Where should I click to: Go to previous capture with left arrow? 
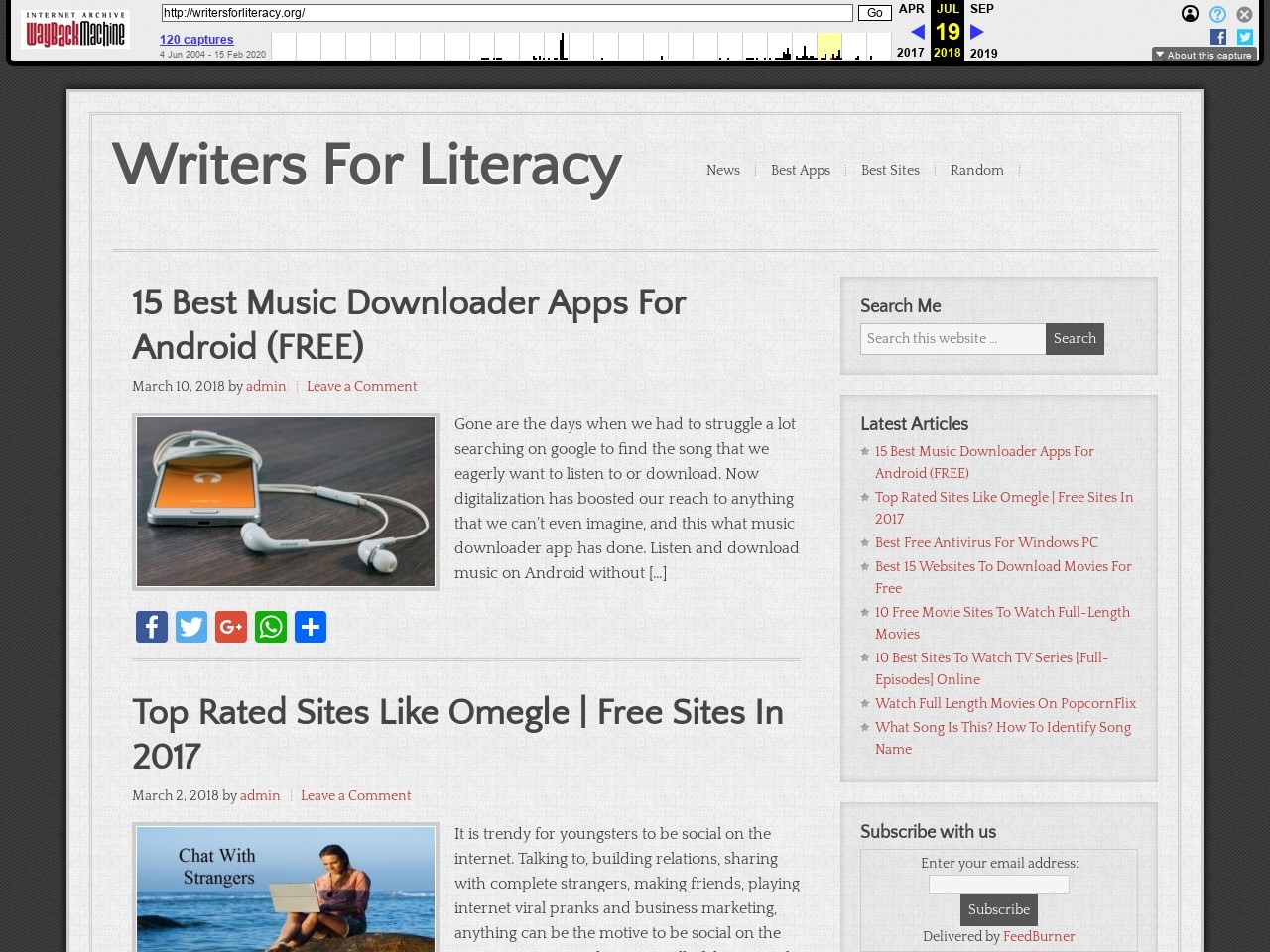pyautogui.click(x=918, y=32)
